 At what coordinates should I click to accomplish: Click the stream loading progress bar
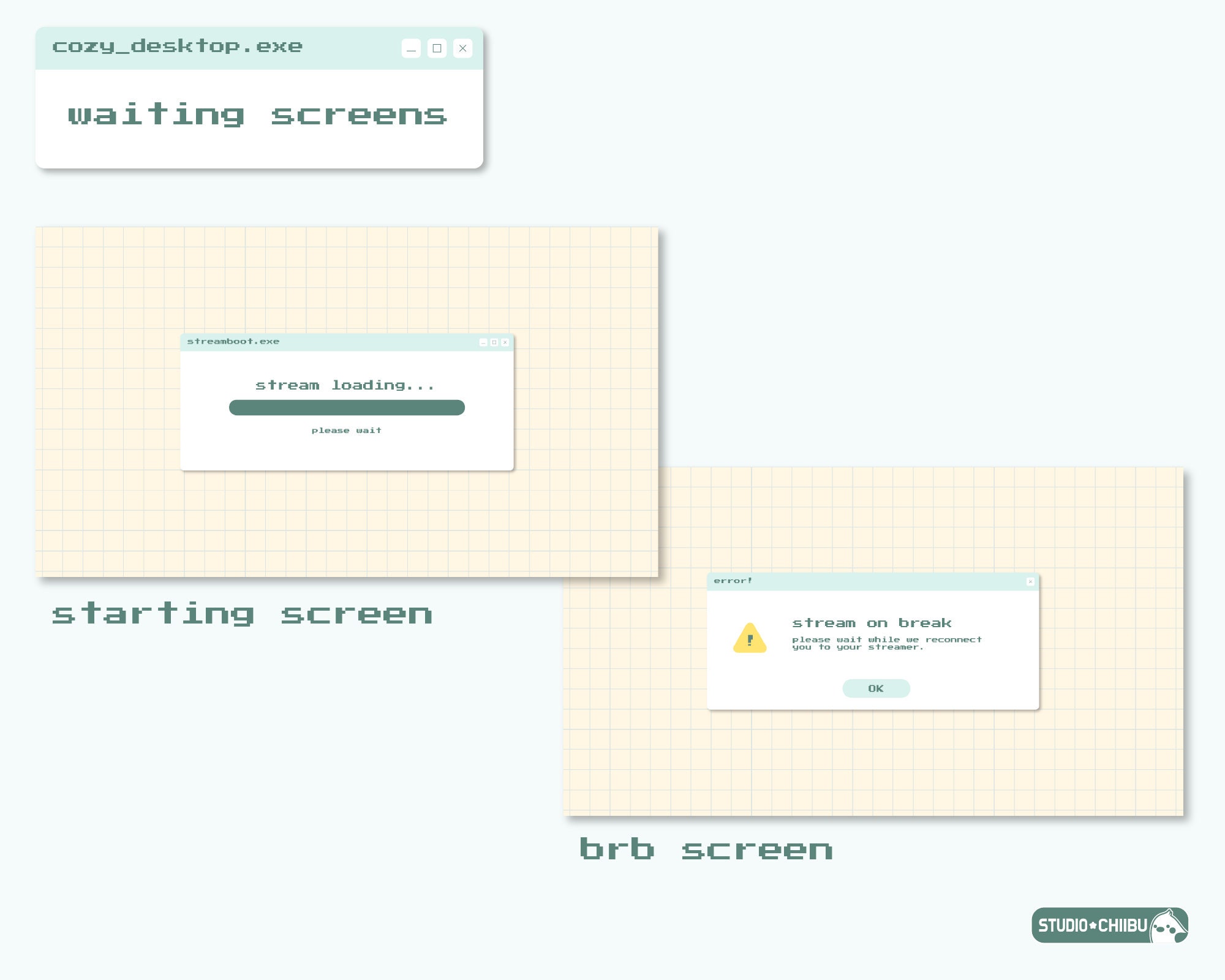pyautogui.click(x=347, y=407)
